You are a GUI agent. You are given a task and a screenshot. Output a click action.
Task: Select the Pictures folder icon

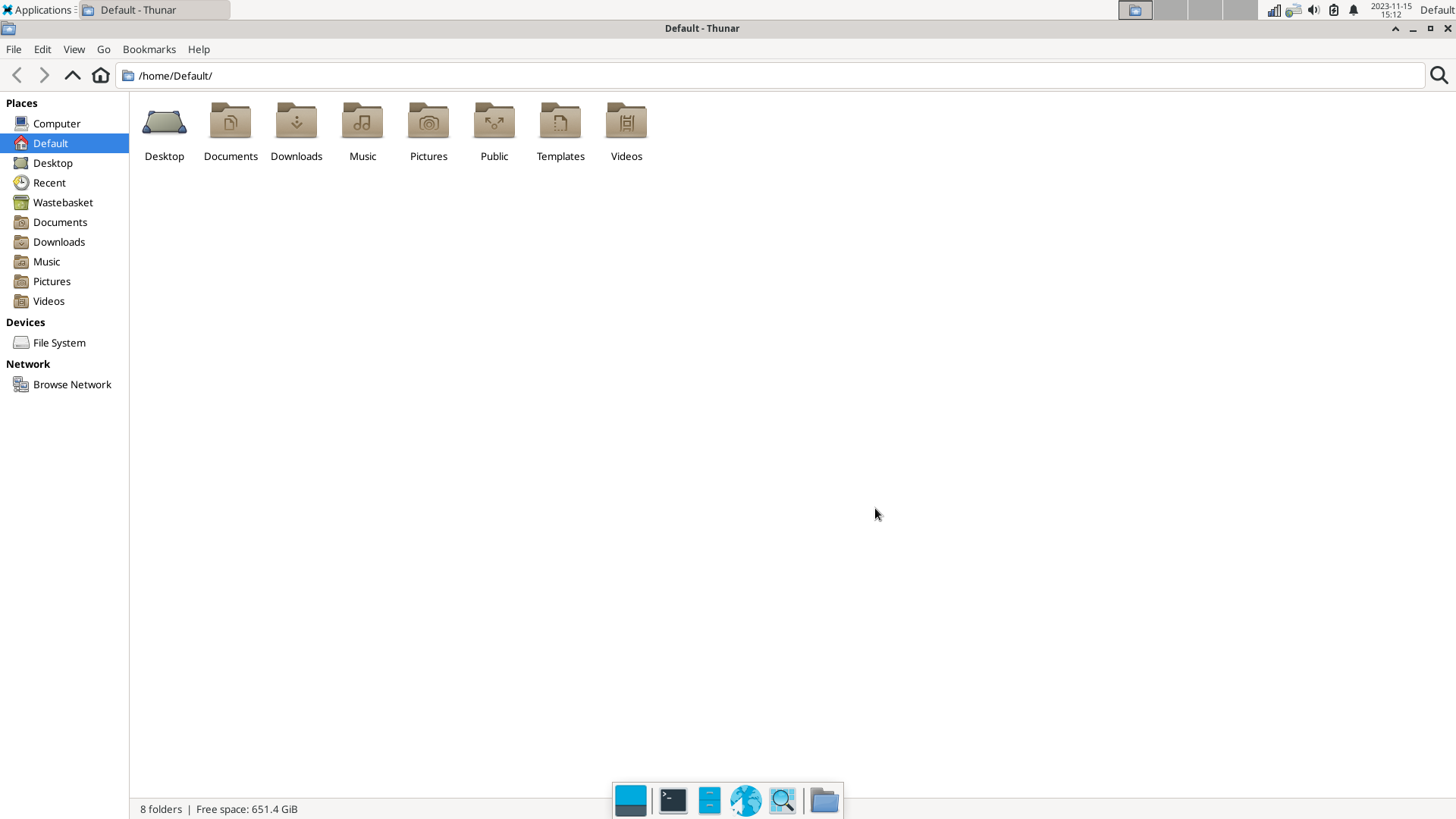428,122
